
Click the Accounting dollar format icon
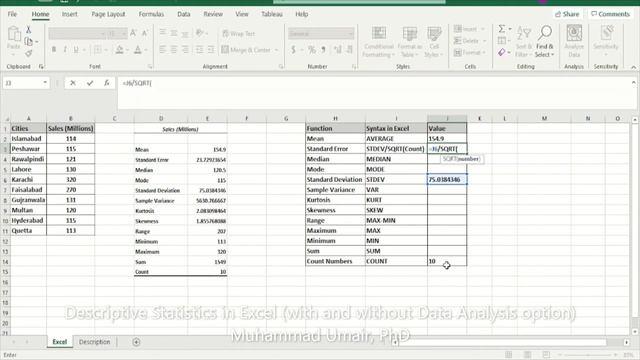pyautogui.click(x=293, y=50)
